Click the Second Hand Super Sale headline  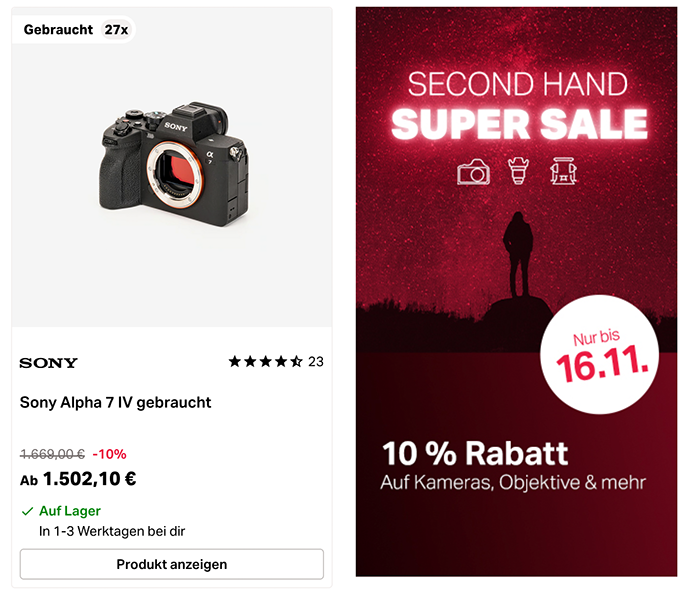(x=518, y=105)
